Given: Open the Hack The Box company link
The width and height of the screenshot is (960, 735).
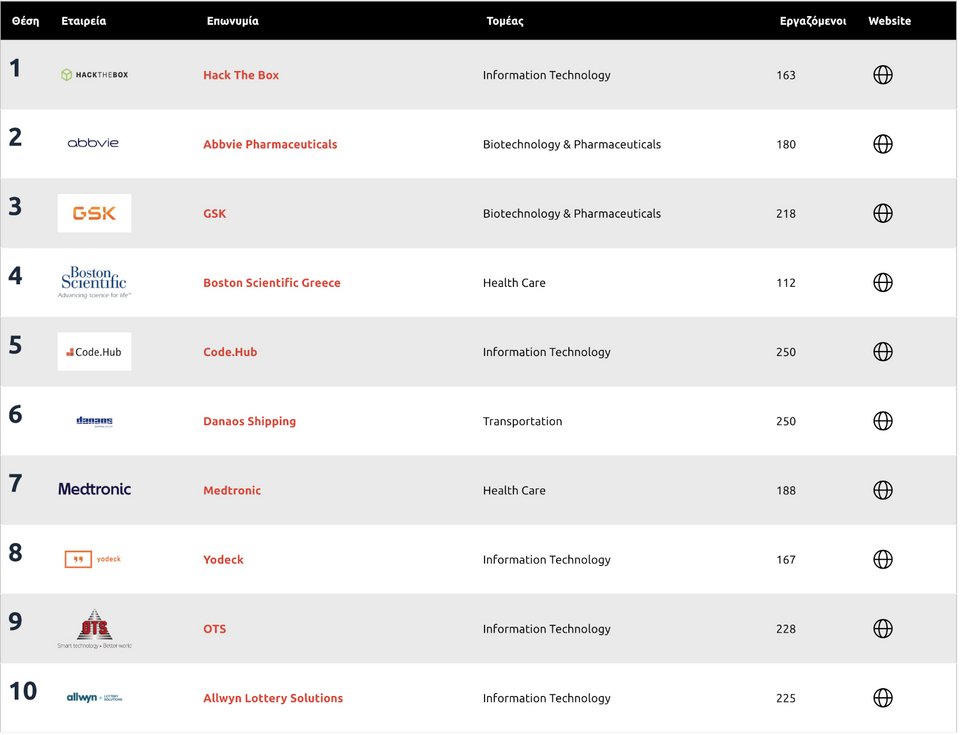Looking at the screenshot, I should point(241,75).
